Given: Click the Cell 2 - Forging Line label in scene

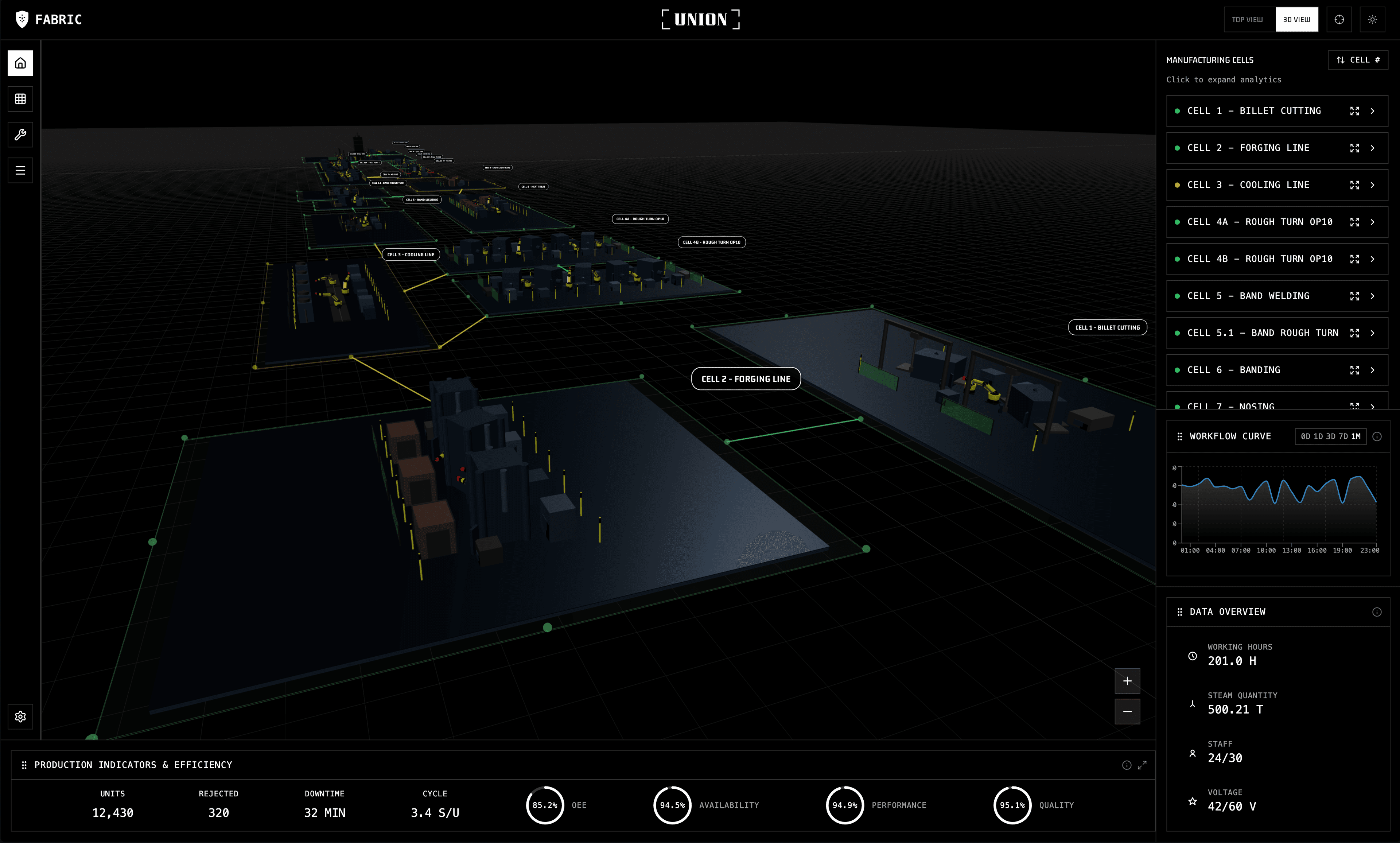Looking at the screenshot, I should [746, 379].
